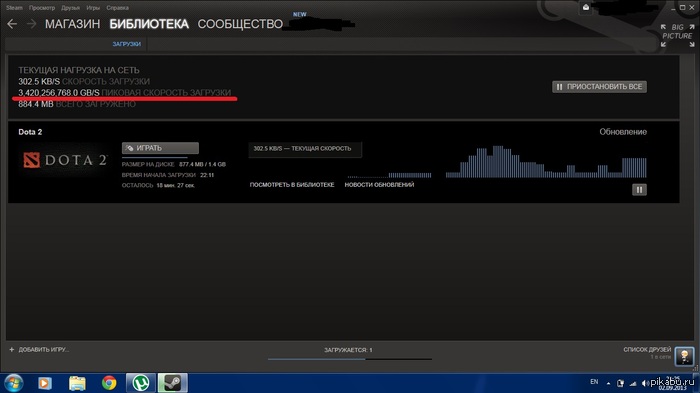The height and width of the screenshot is (393, 700).
Task: Open the Друзья menu
Action: [70, 8]
